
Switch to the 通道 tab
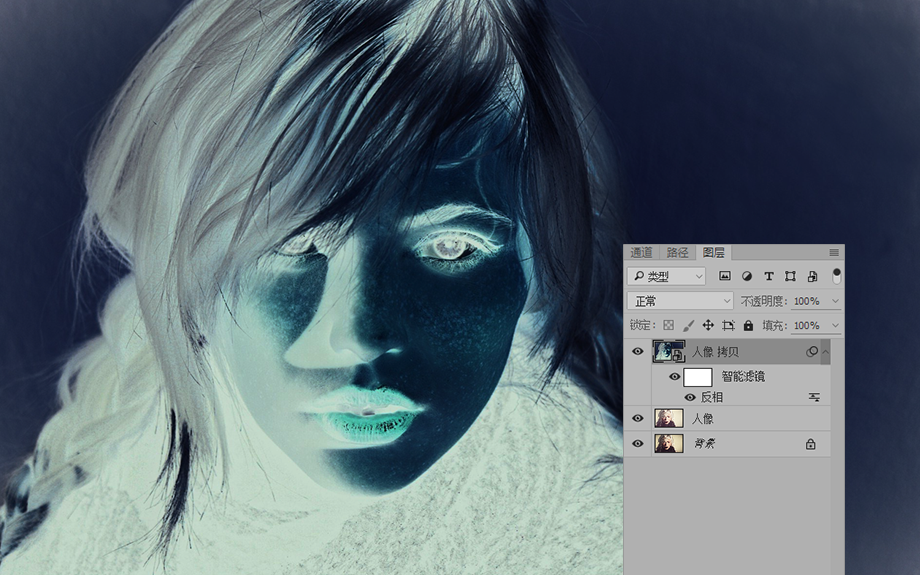click(x=641, y=252)
